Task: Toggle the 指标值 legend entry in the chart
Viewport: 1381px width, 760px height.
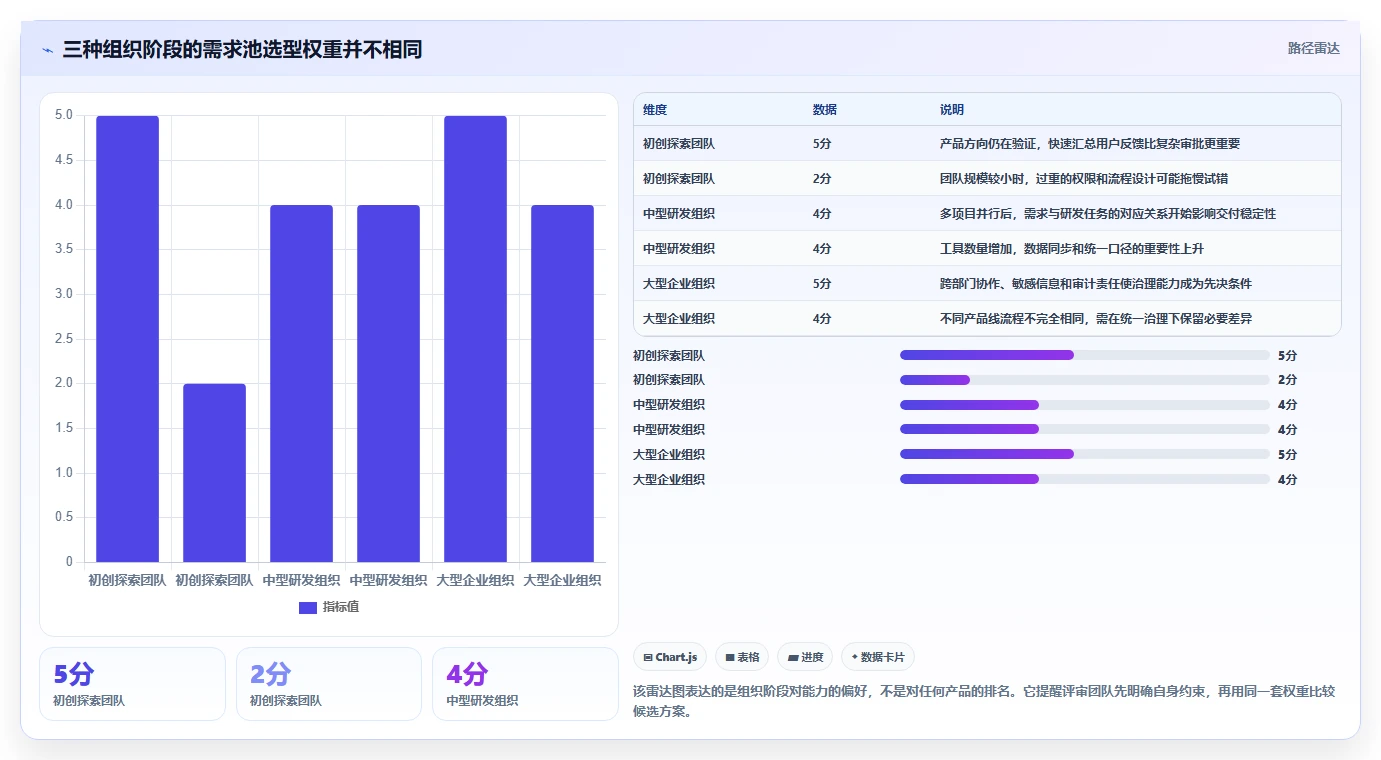Action: coord(329,607)
